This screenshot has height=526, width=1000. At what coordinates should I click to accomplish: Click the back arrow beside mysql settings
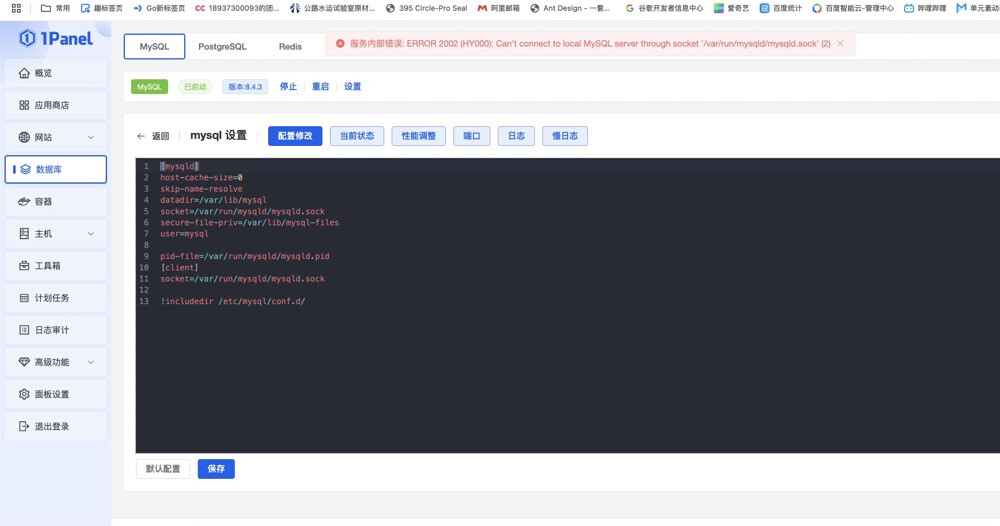pyautogui.click(x=142, y=136)
